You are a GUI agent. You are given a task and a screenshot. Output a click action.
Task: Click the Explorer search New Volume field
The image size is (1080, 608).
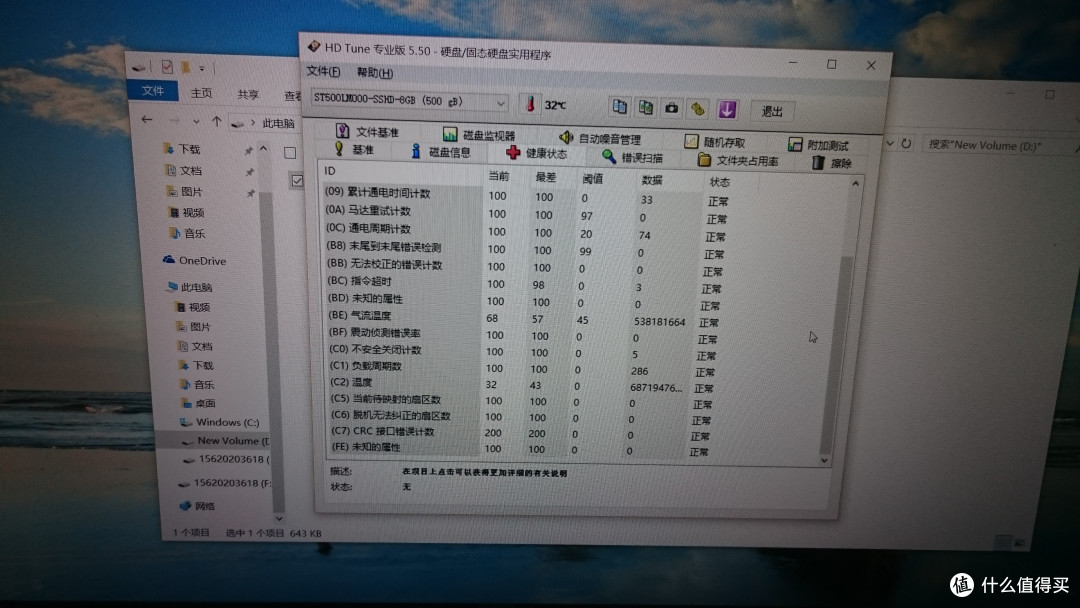coord(995,145)
